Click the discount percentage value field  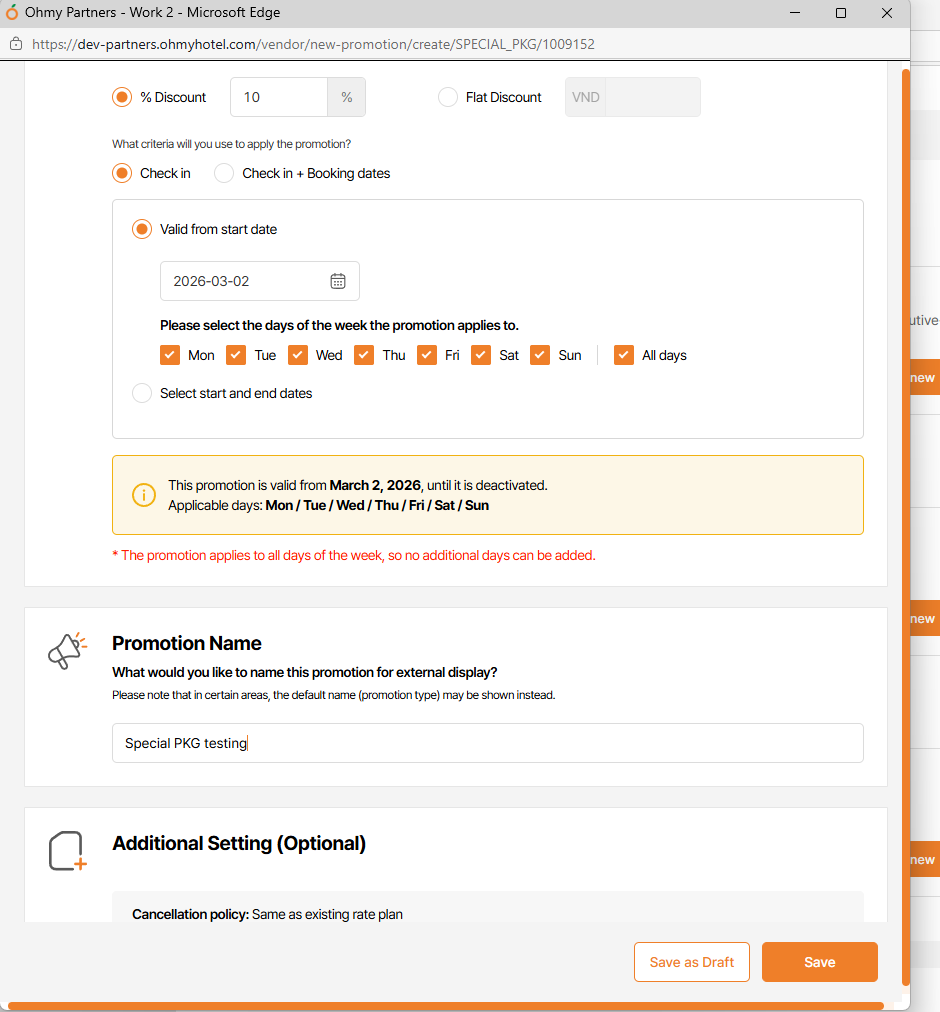[279, 97]
